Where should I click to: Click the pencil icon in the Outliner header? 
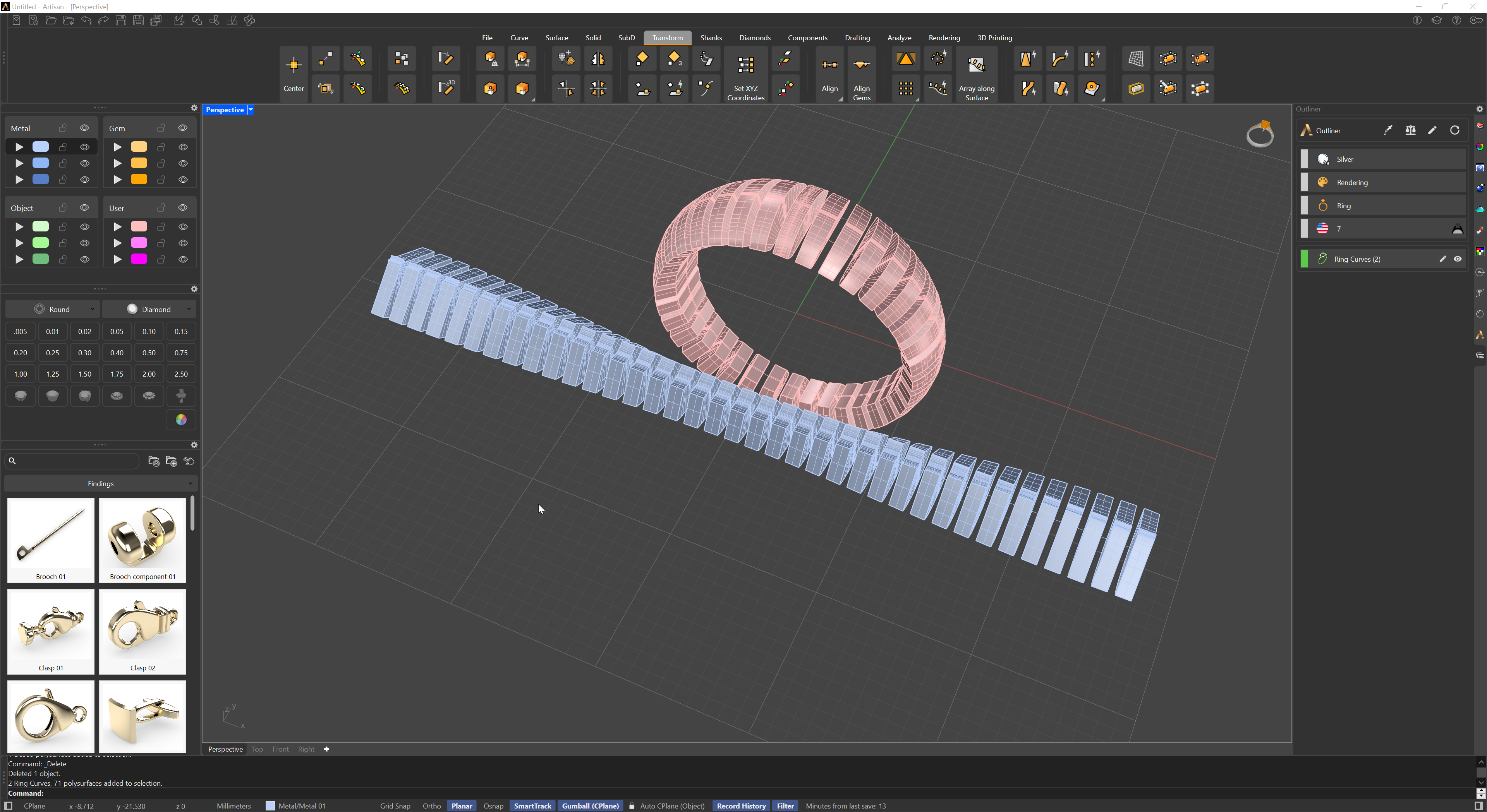(x=1433, y=130)
